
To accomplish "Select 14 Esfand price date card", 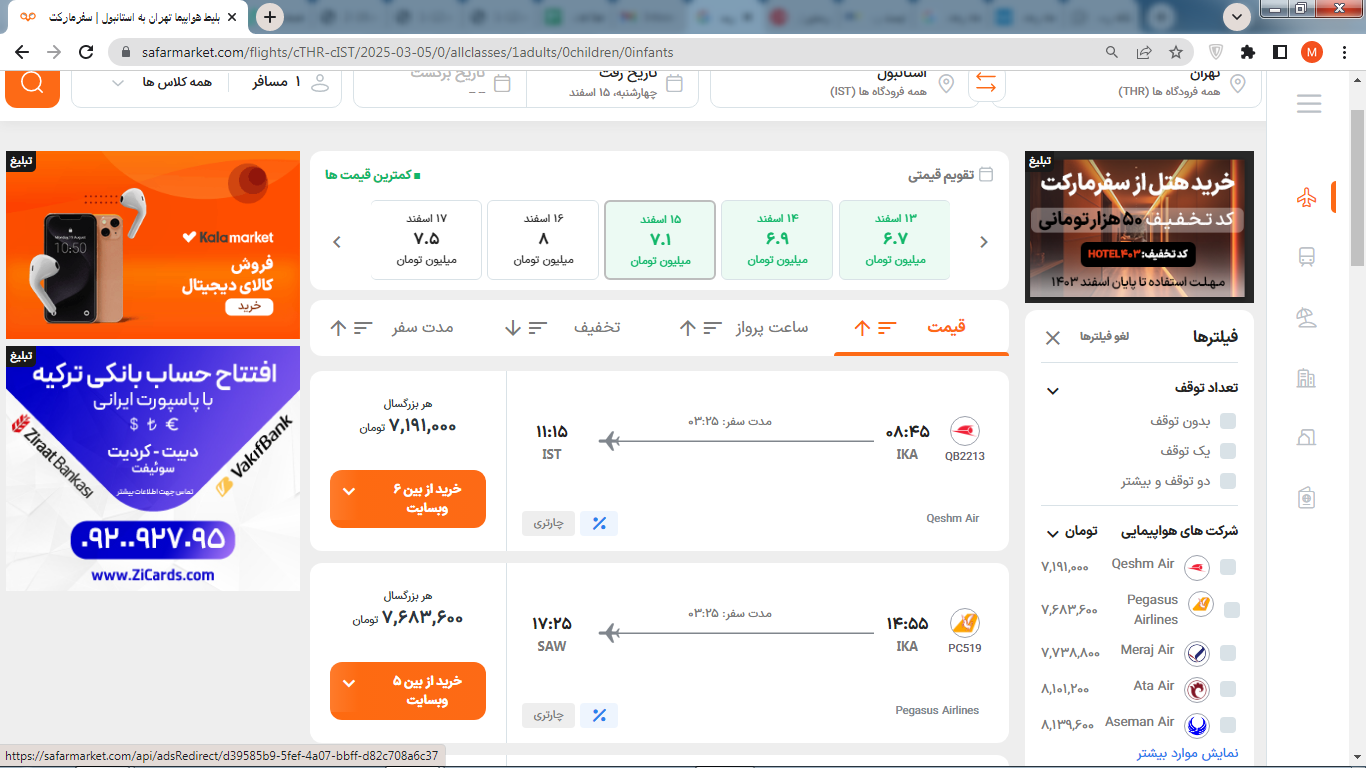I will coord(777,240).
